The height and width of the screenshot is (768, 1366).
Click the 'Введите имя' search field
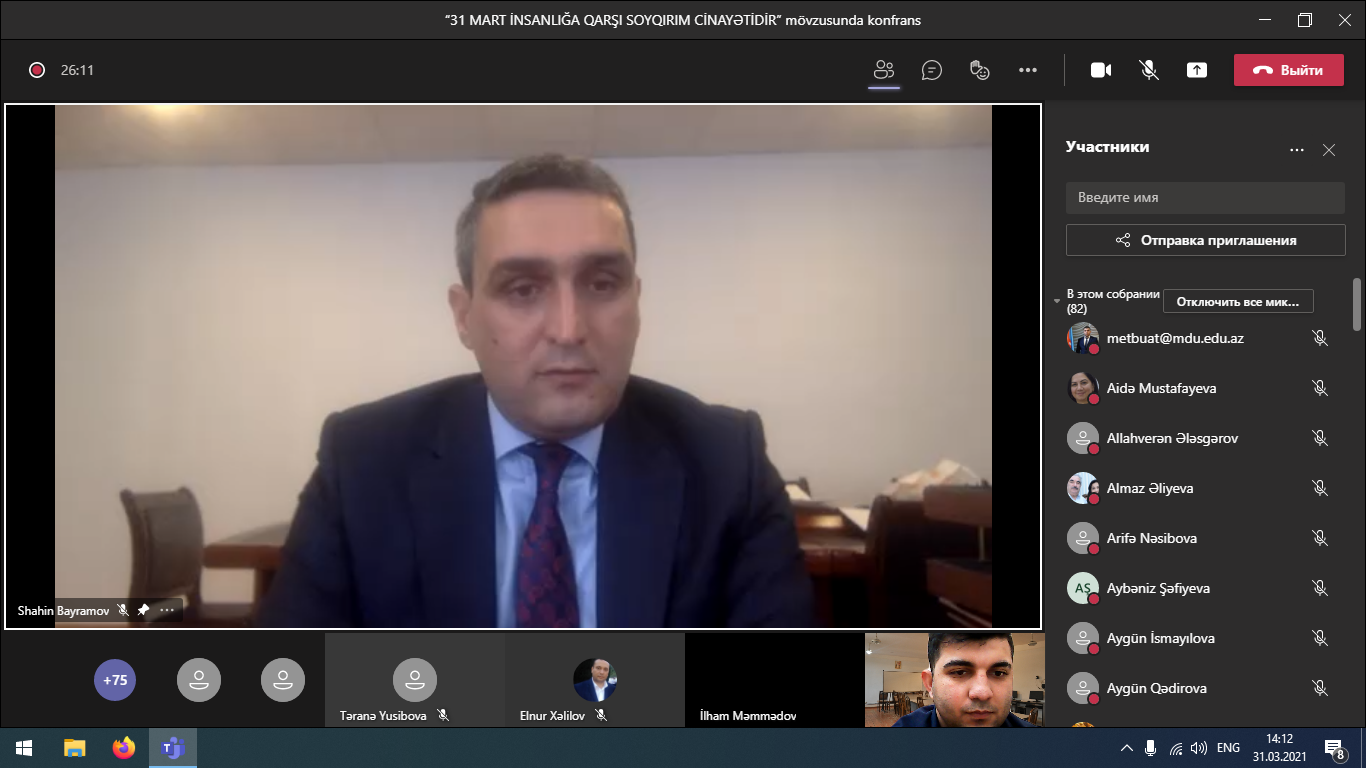(1205, 197)
